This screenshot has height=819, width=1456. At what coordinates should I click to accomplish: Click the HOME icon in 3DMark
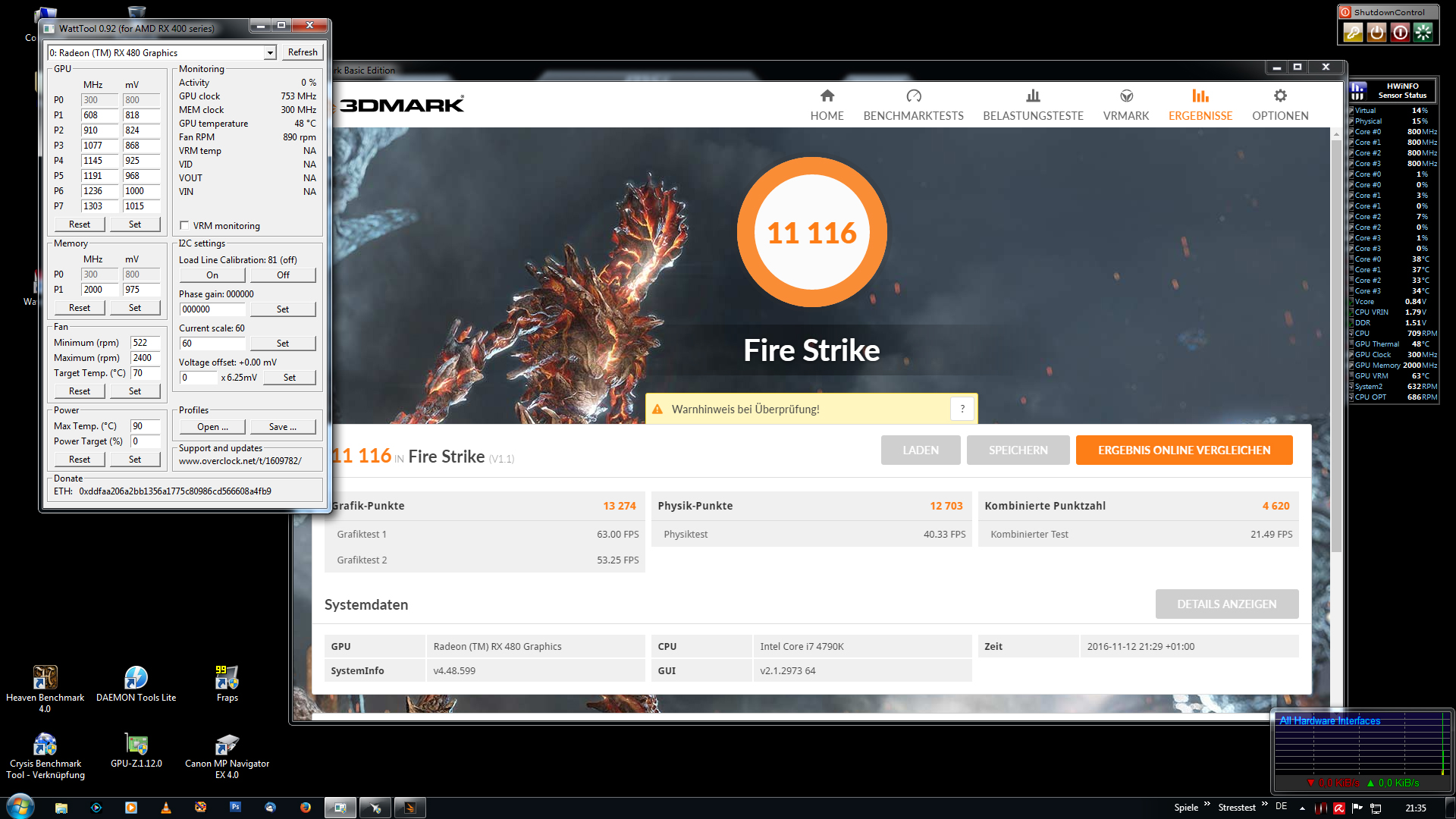pos(827,96)
